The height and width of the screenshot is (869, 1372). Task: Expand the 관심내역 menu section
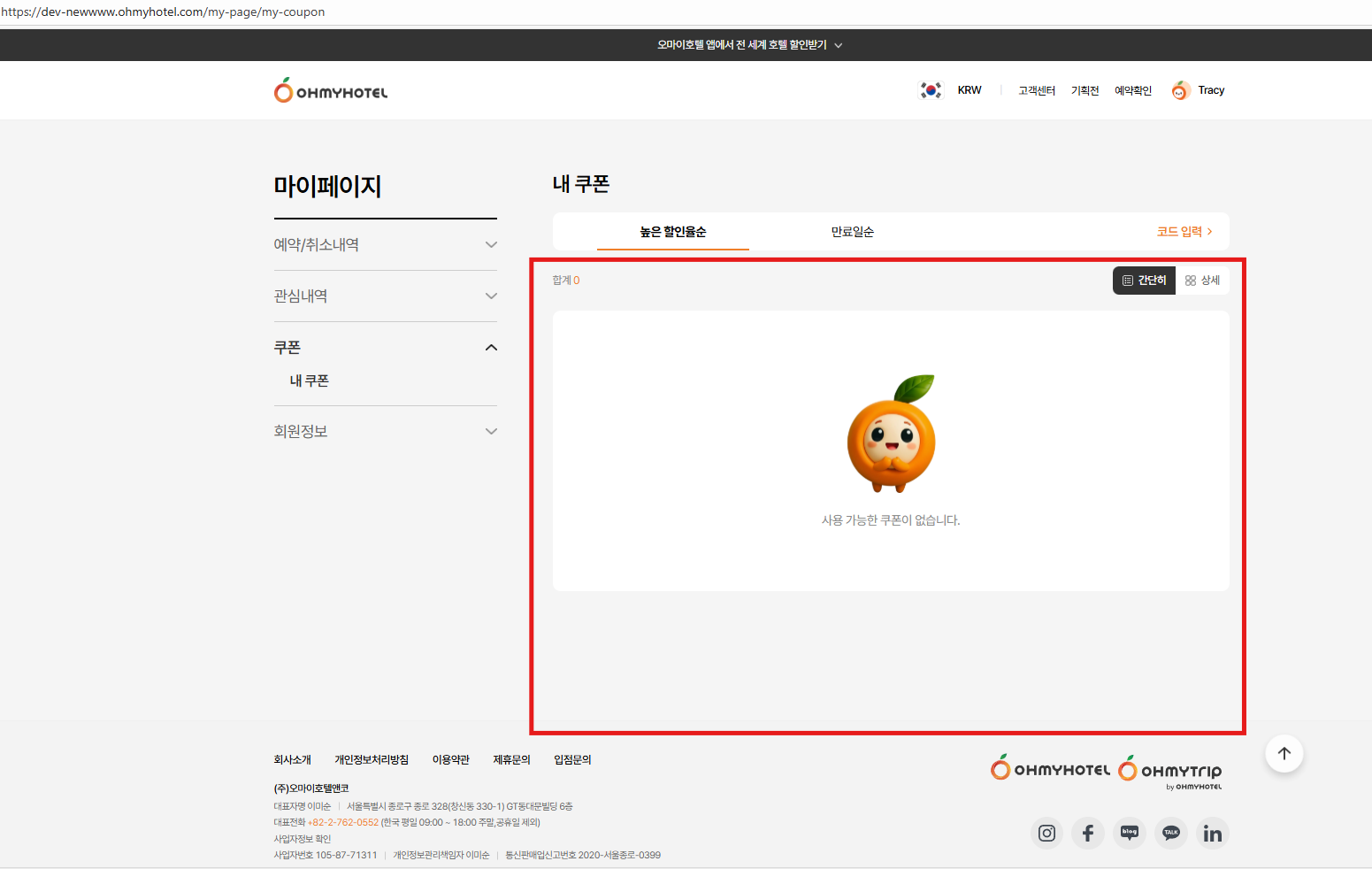click(386, 296)
